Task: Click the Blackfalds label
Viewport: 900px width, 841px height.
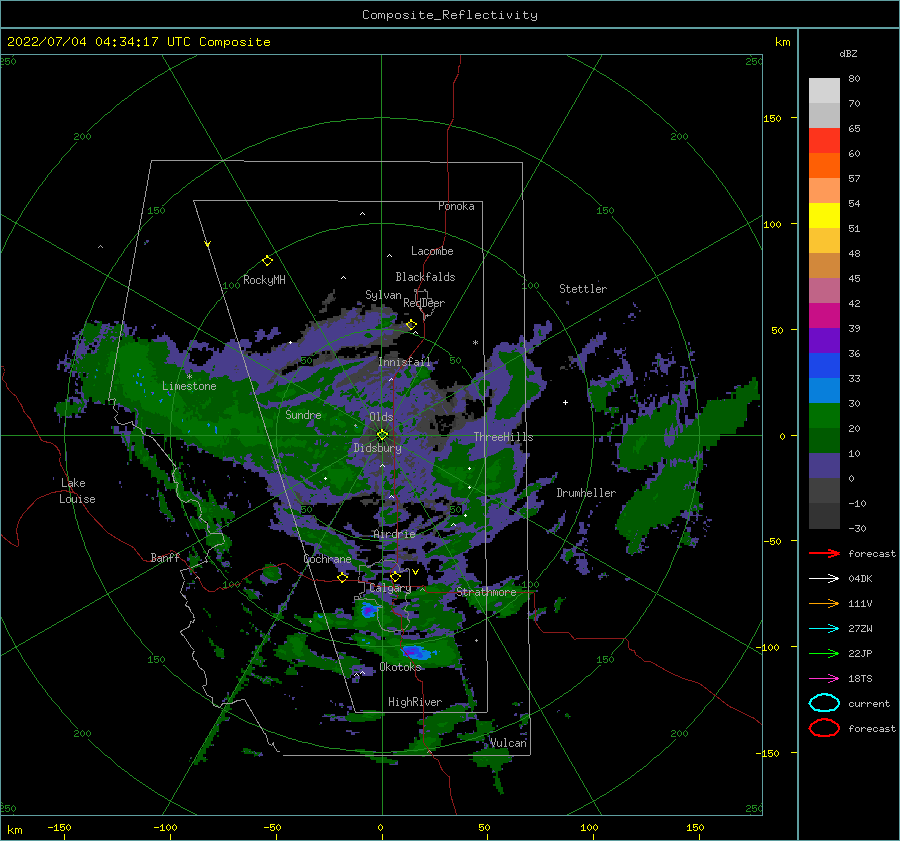Action: (425, 277)
